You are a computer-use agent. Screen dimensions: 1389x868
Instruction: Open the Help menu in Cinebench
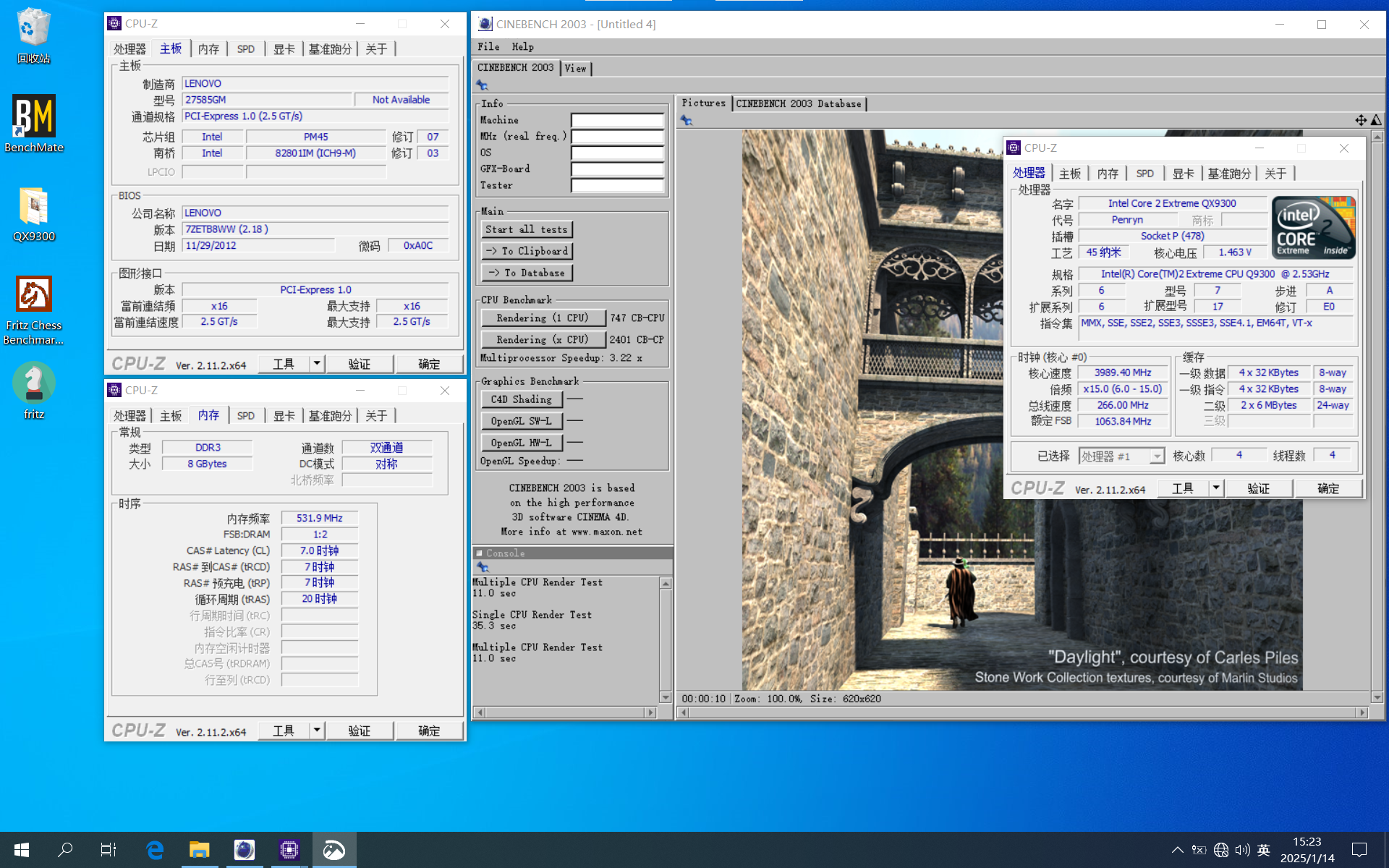click(x=523, y=46)
